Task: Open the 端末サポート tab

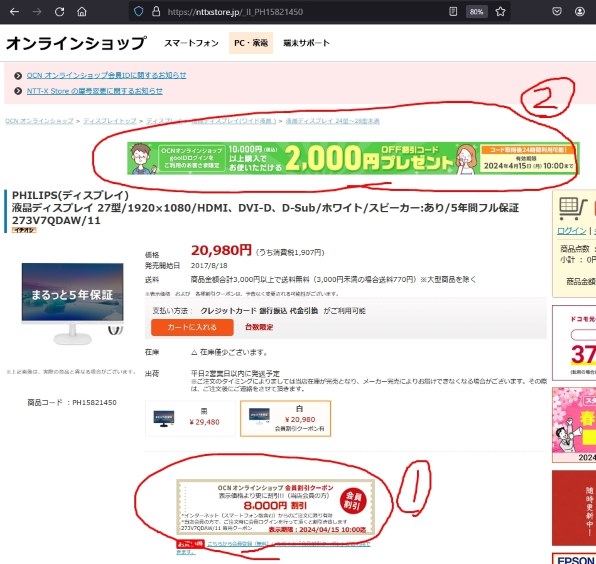Action: pyautogui.click(x=306, y=43)
